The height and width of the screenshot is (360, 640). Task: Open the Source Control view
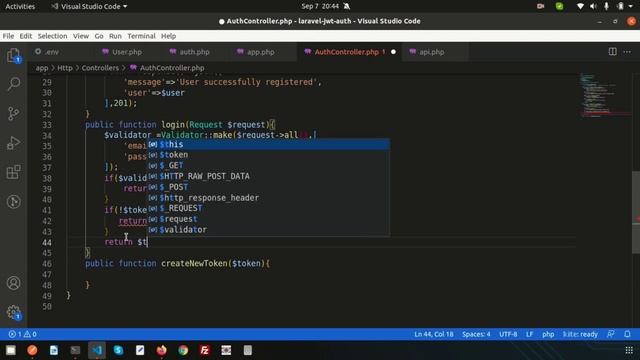coord(13,113)
